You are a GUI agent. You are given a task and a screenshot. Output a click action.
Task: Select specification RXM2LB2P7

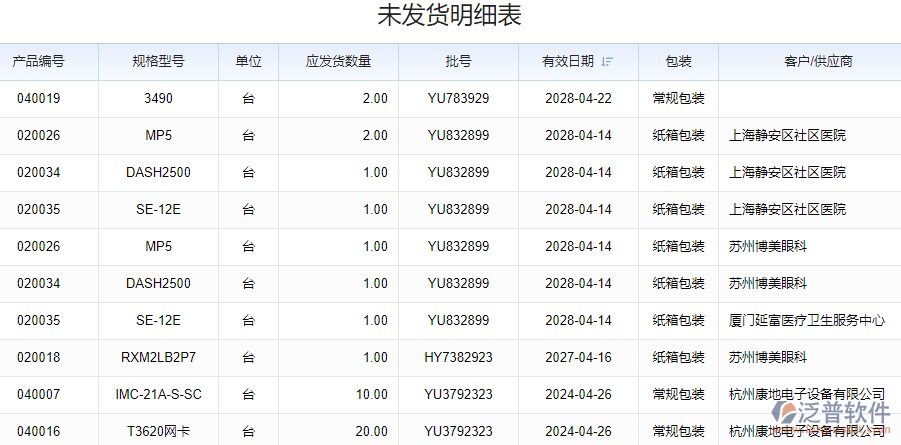[x=159, y=358]
